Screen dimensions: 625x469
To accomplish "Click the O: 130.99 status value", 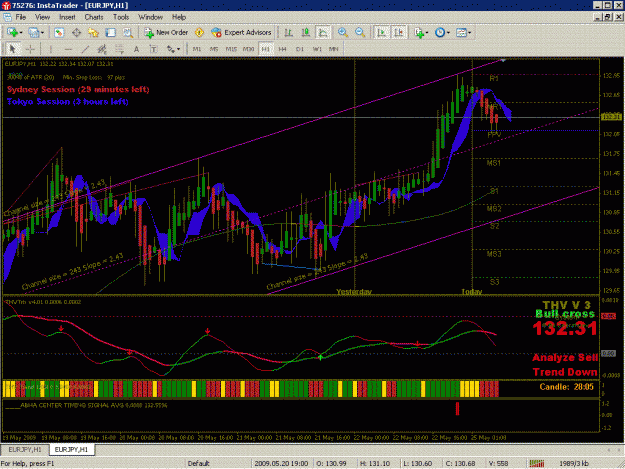I will tap(331, 463).
